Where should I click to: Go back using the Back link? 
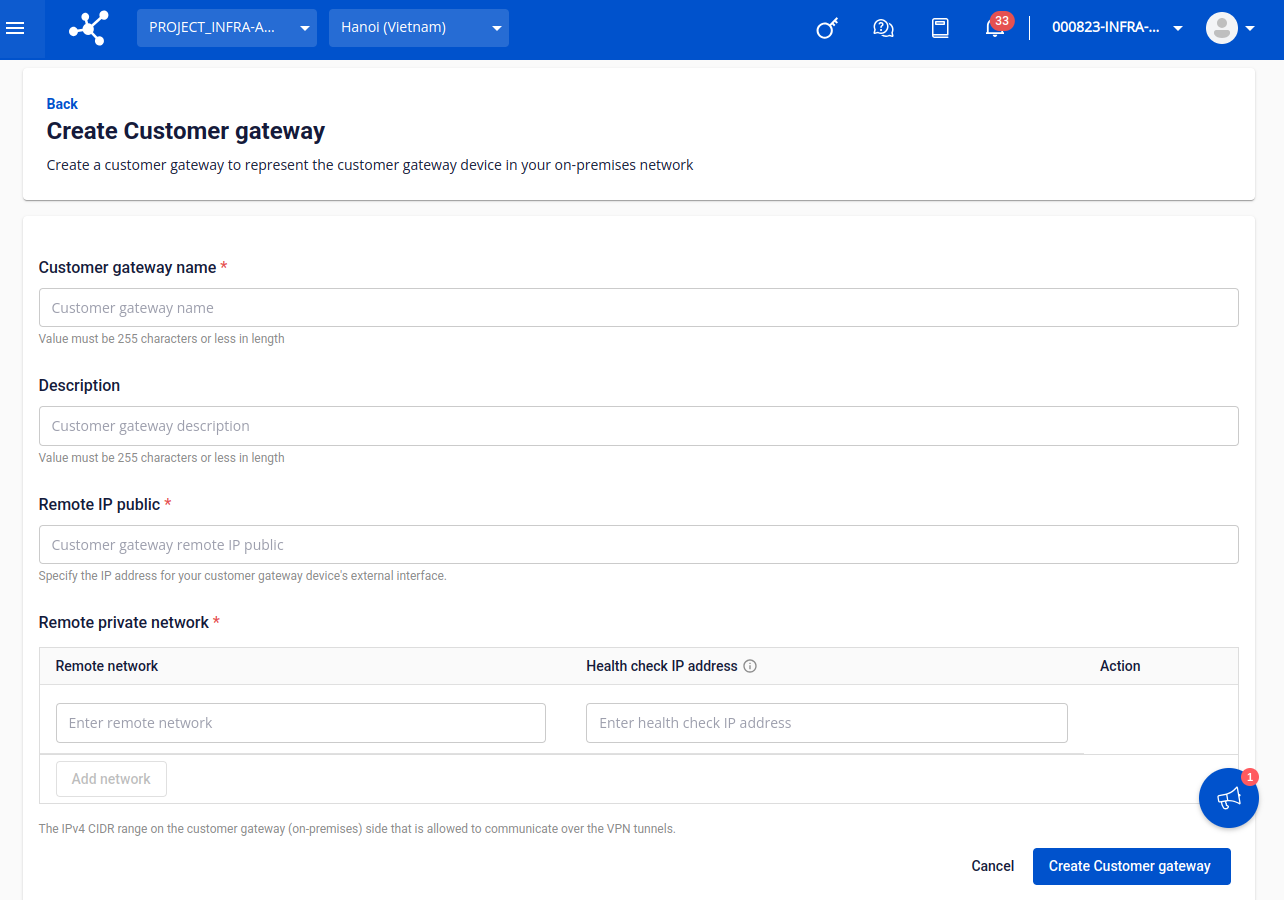[62, 104]
